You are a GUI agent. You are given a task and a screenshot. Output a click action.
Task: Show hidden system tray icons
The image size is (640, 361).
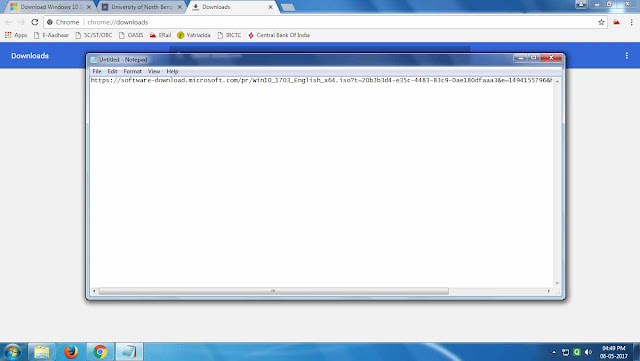554,352
